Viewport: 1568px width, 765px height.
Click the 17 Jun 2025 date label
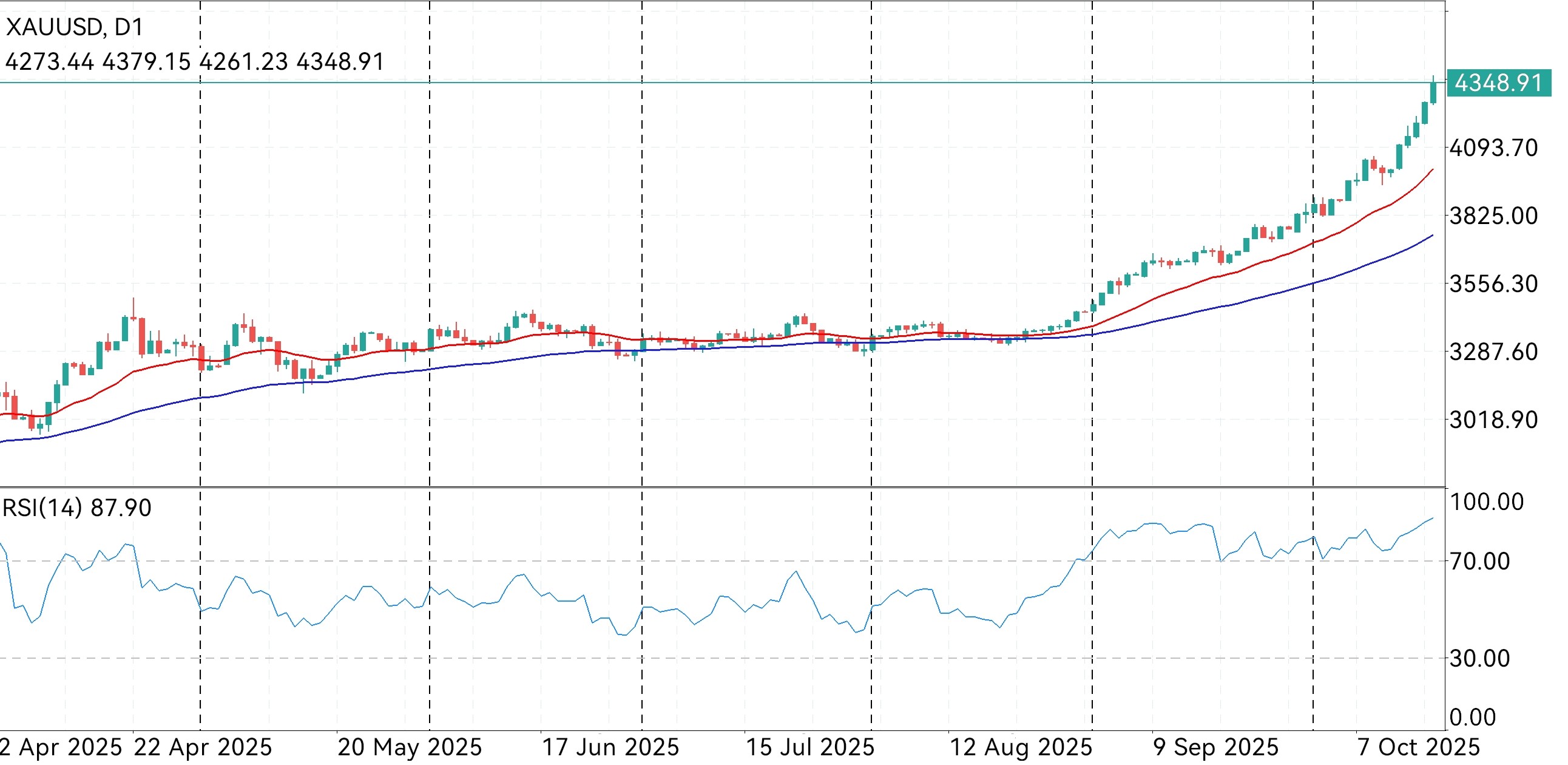(610, 747)
